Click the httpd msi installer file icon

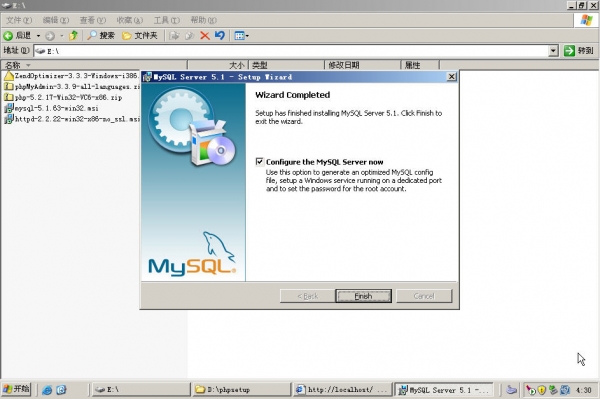pos(8,119)
